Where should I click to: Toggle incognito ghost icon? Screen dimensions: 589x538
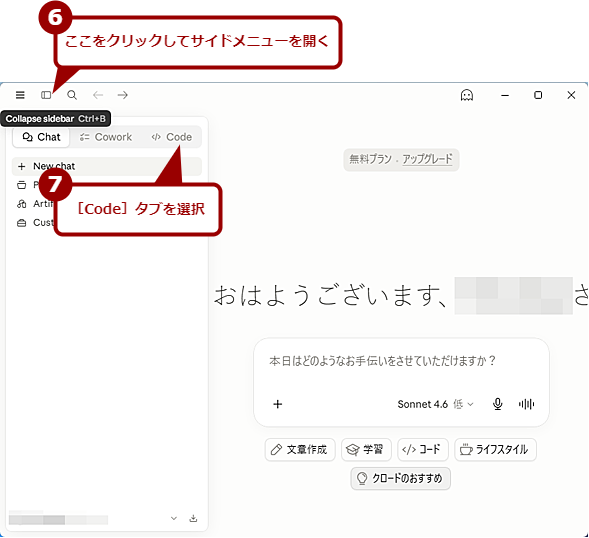pos(467,95)
